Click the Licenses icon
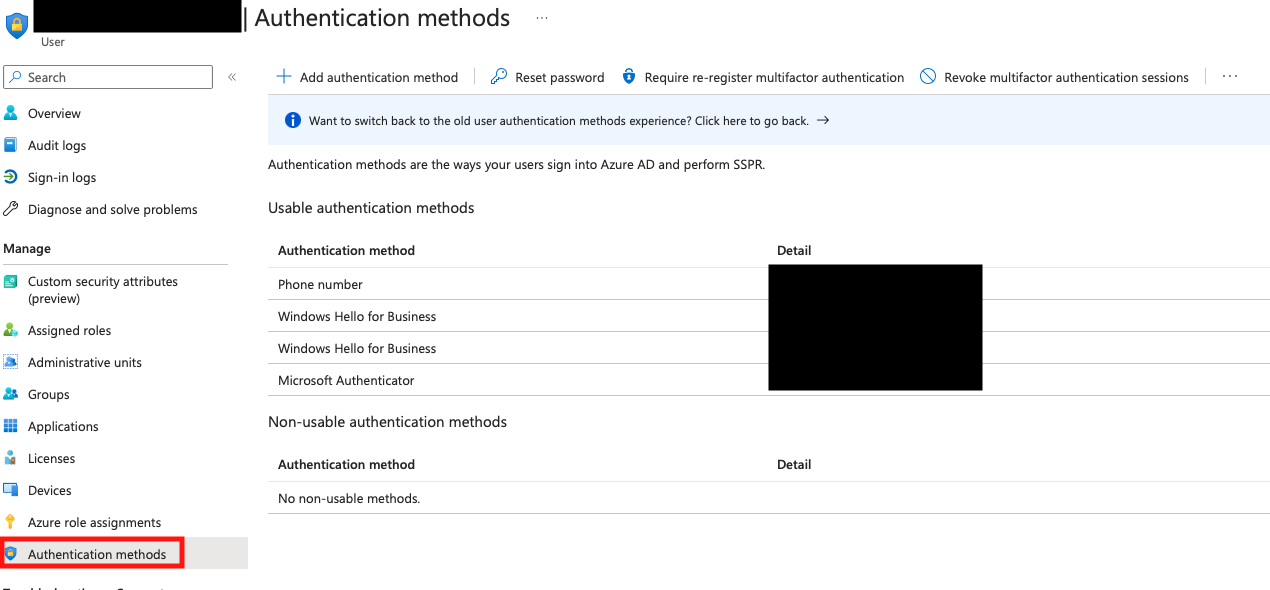1270x590 pixels. coord(11,458)
